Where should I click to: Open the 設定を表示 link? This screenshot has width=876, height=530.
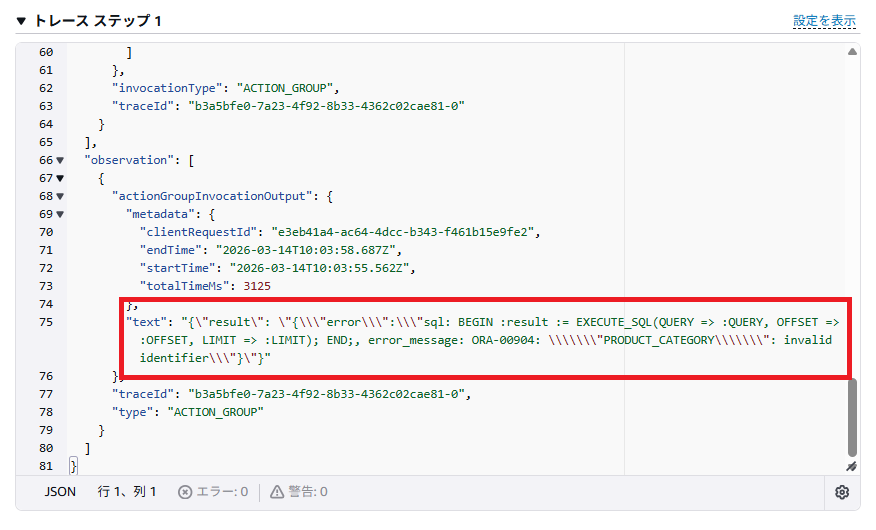point(824,21)
